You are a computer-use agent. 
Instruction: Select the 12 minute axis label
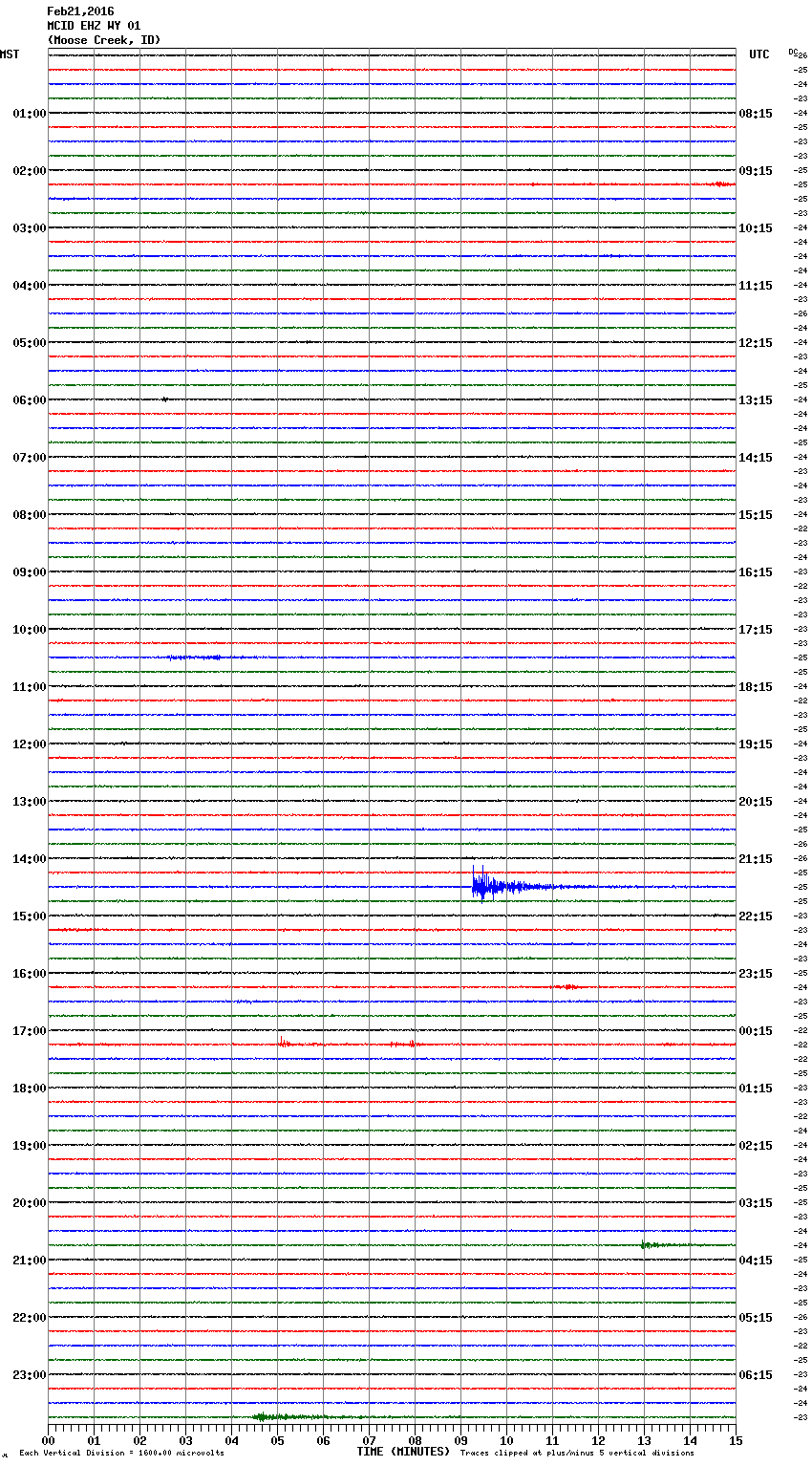point(598,1440)
